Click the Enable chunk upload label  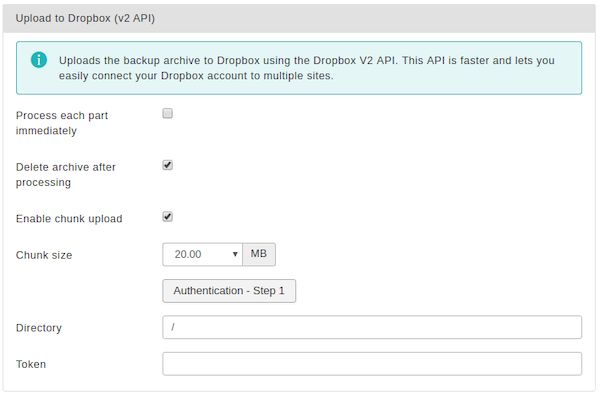[69, 219]
